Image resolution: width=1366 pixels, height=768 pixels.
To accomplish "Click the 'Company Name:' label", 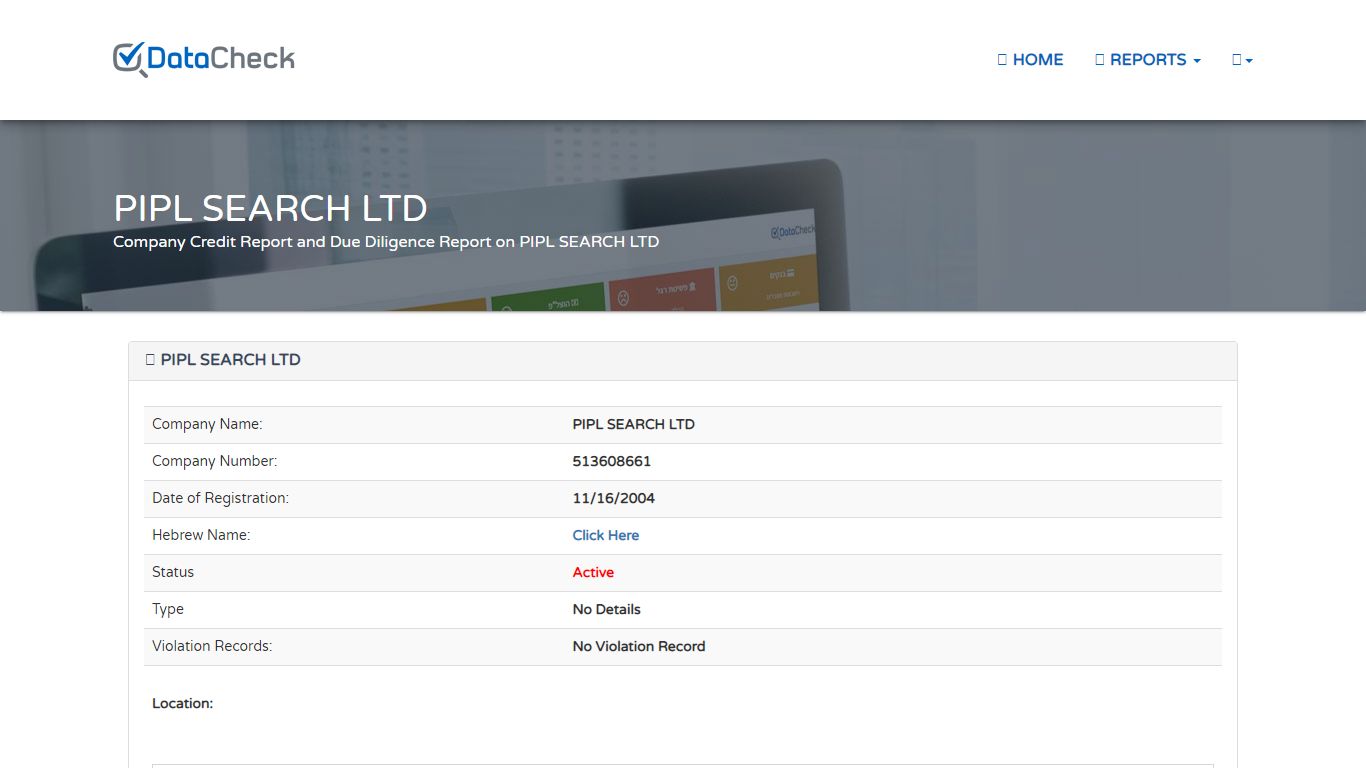I will click(x=207, y=424).
